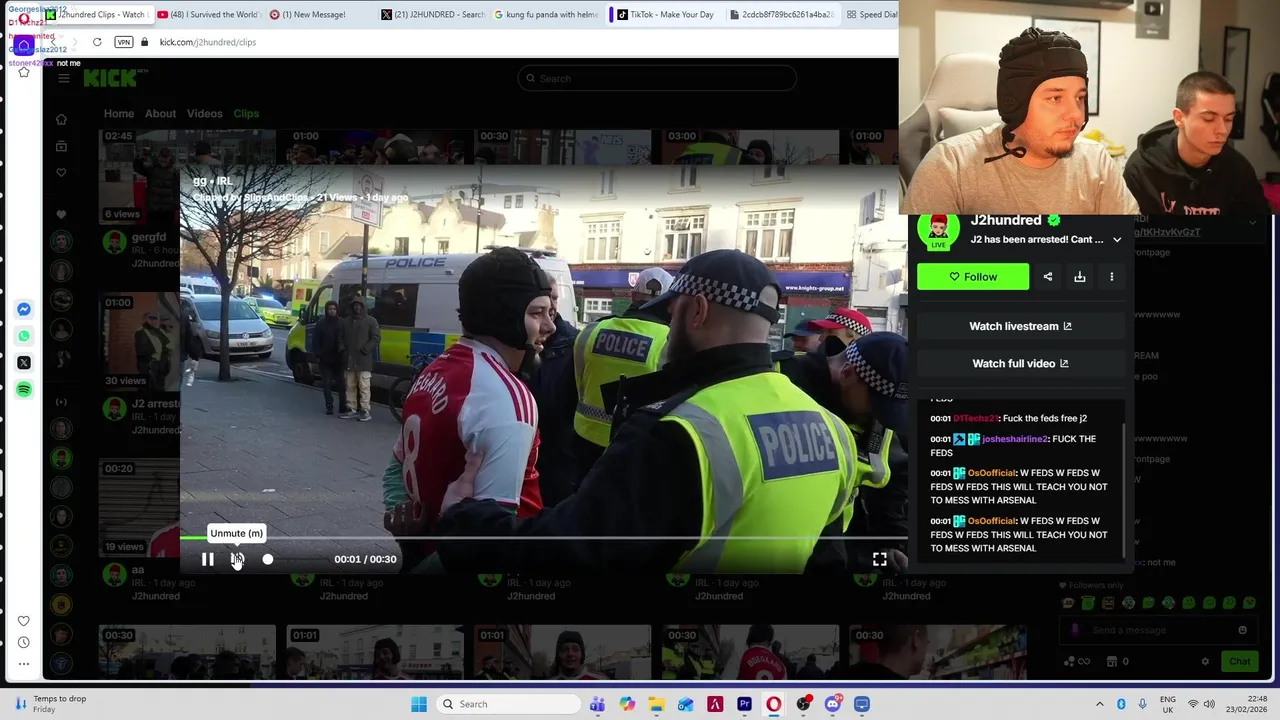Switch to New Message browser tab
Screen dimensions: 1280x720
click(313, 14)
